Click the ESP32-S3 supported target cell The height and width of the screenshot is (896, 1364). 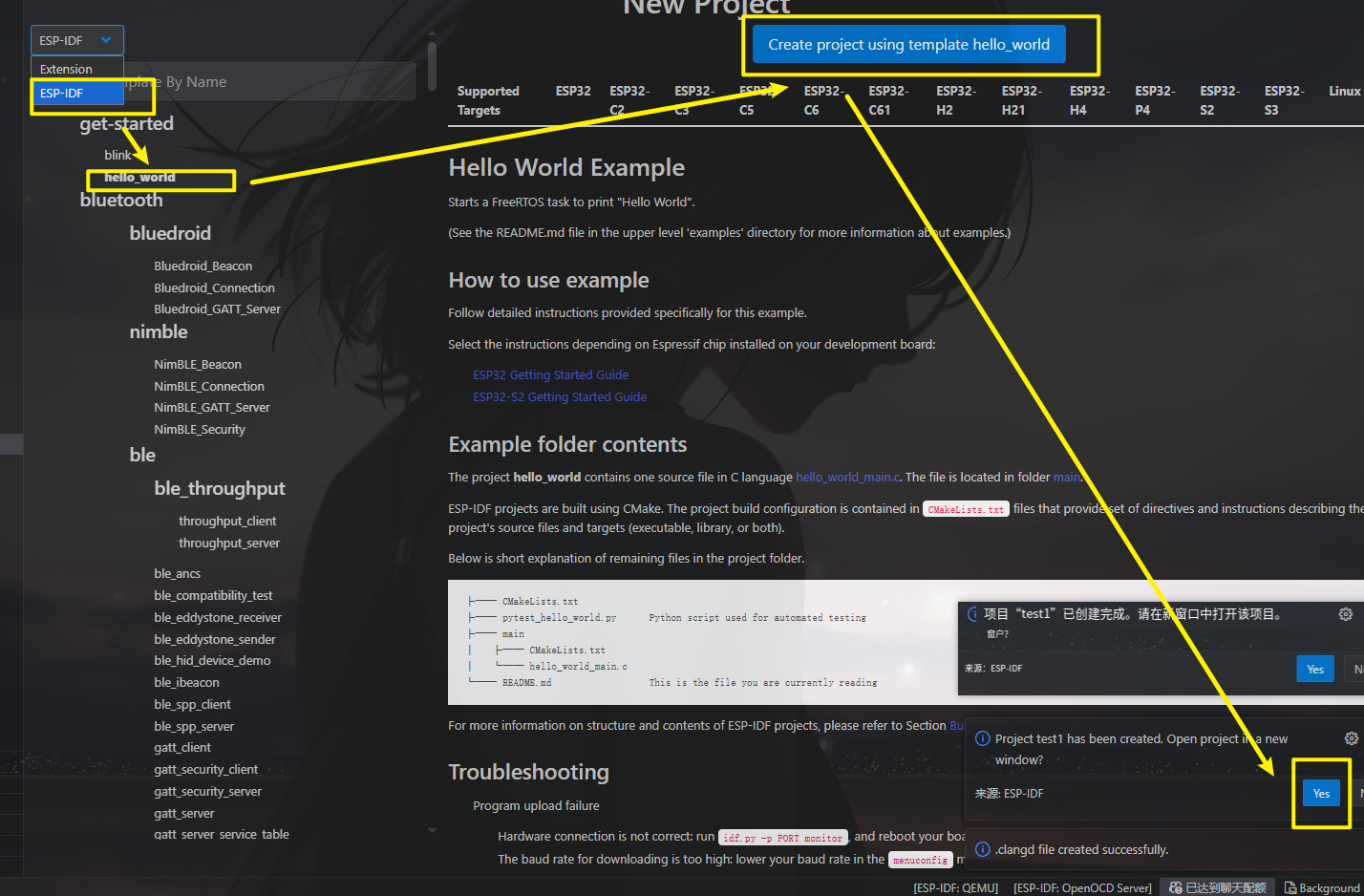pos(1284,100)
